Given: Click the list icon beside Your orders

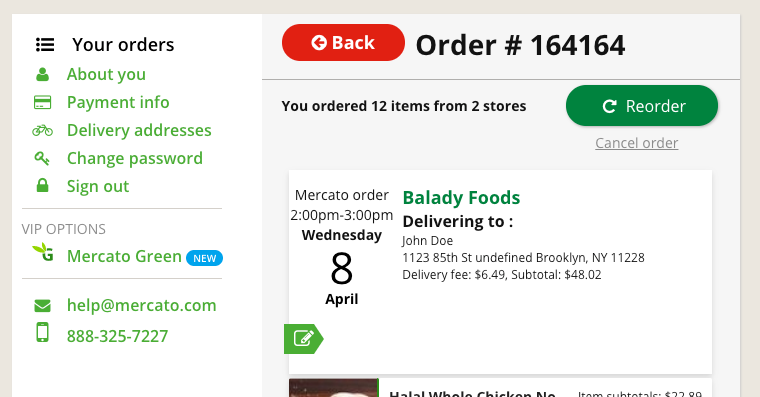Looking at the screenshot, I should pos(45,45).
